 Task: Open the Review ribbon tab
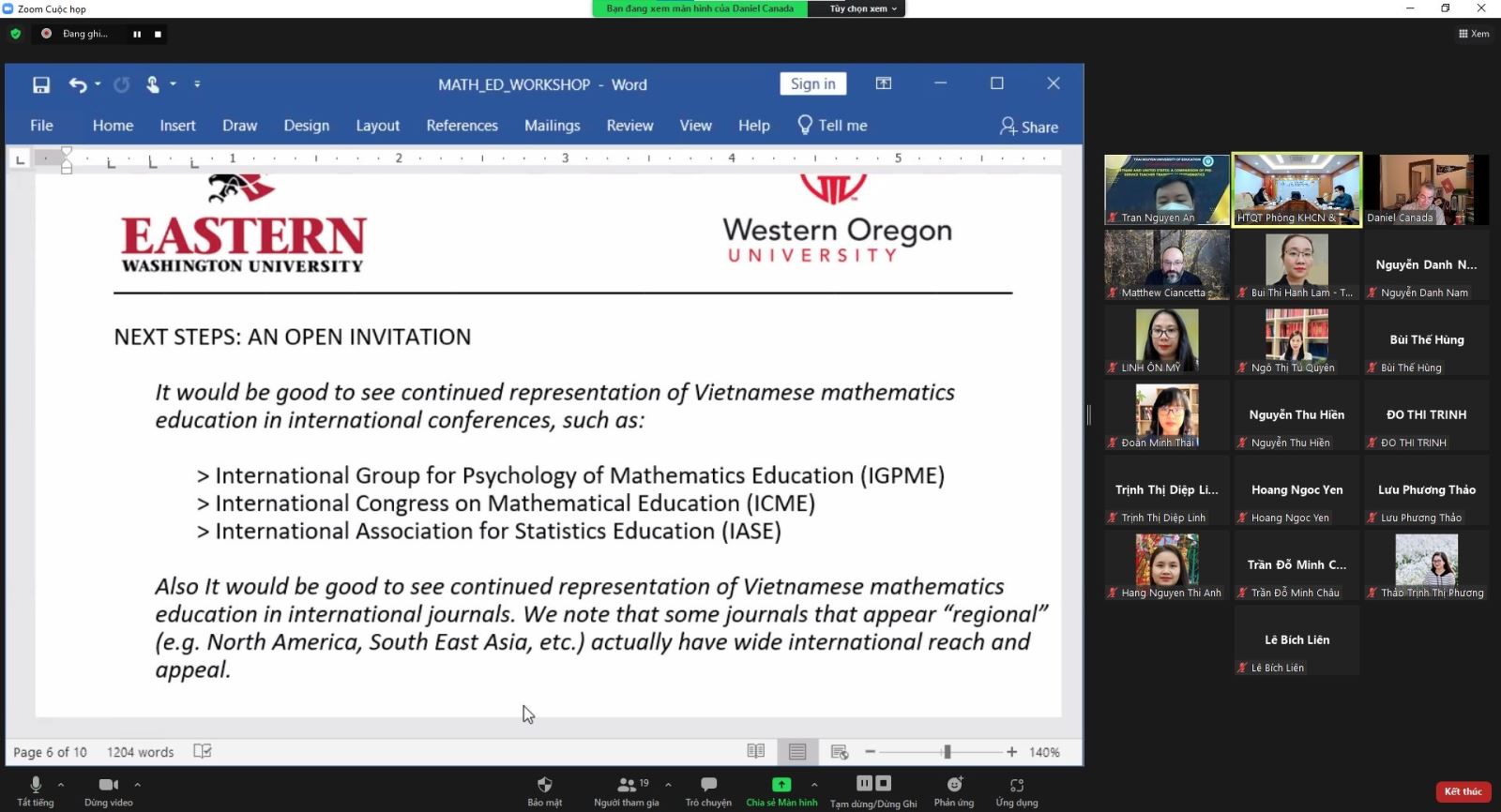click(629, 126)
